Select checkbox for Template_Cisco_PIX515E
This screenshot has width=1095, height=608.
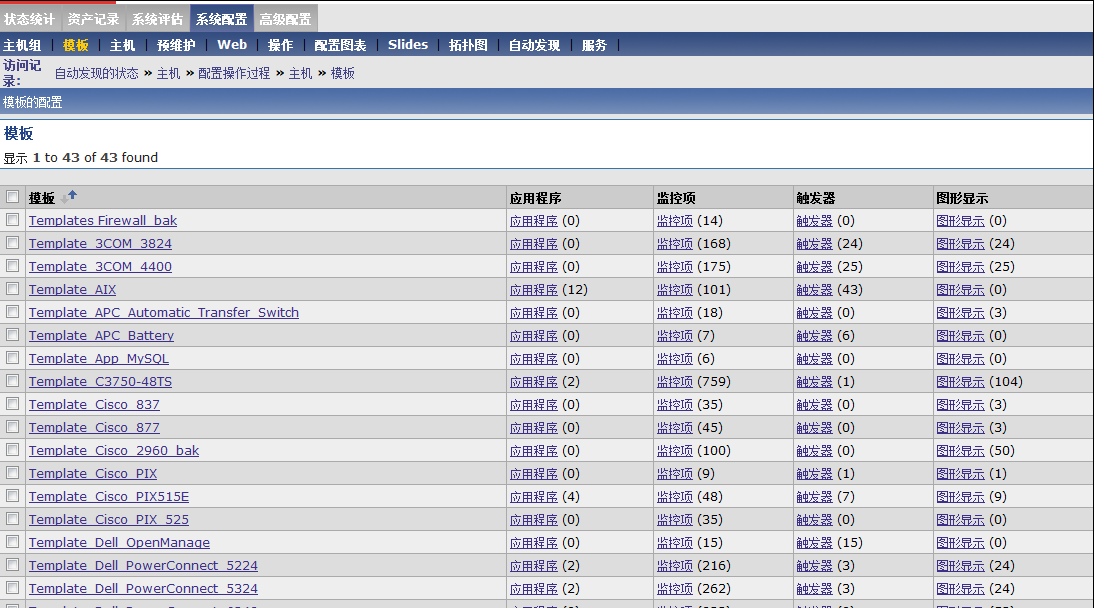[13, 496]
